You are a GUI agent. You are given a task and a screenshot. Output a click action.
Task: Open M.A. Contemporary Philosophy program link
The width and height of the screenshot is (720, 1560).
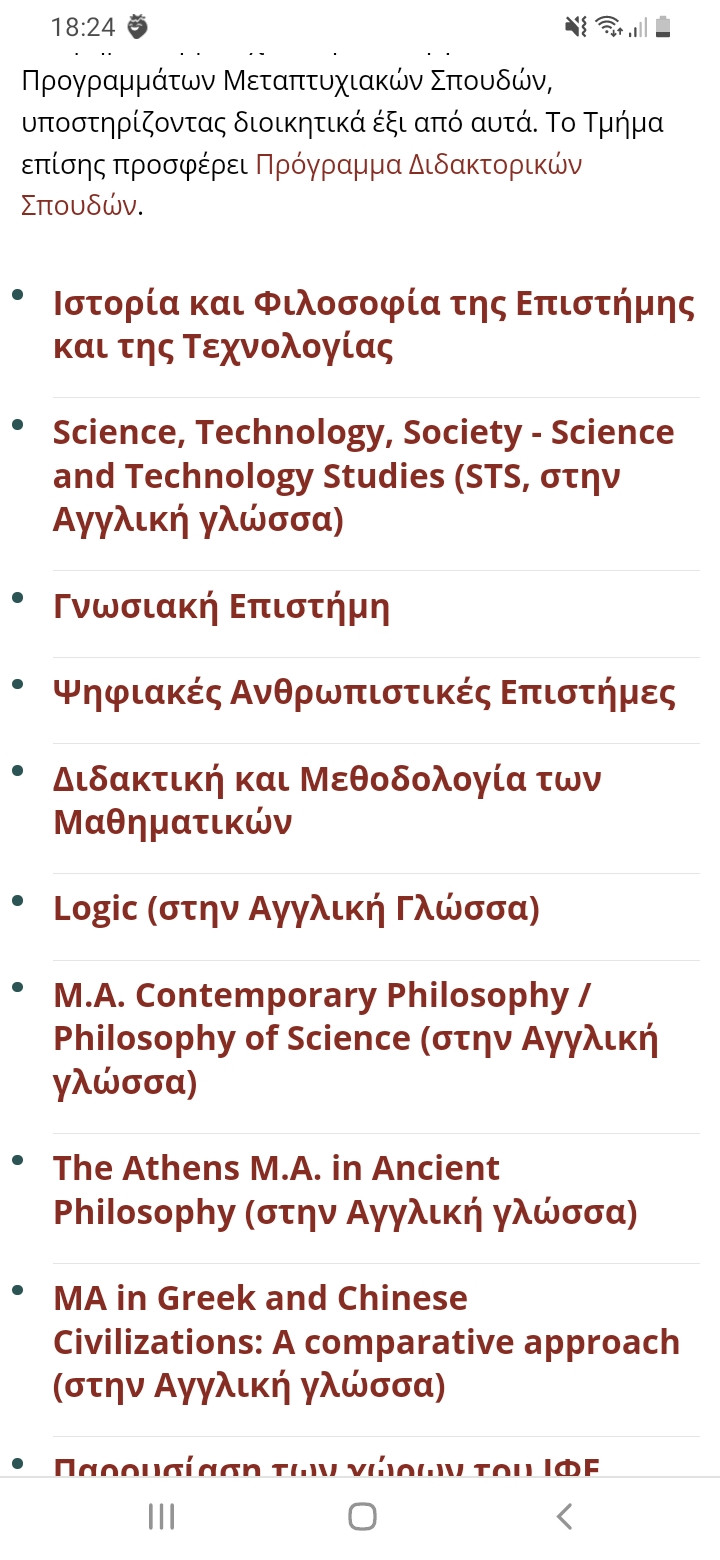[356, 1038]
